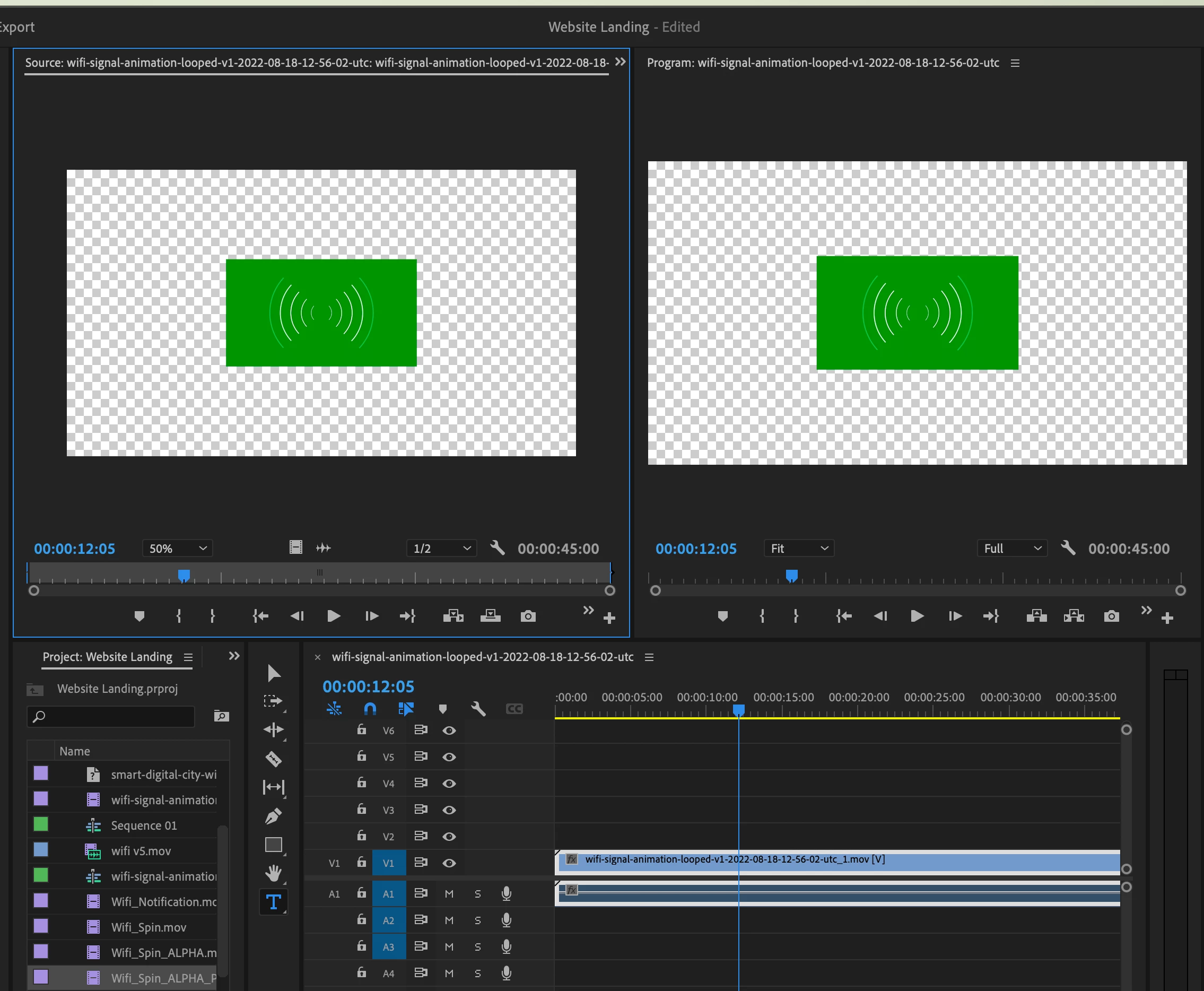
Task: Select the Track Select Forward tool
Action: tap(273, 701)
